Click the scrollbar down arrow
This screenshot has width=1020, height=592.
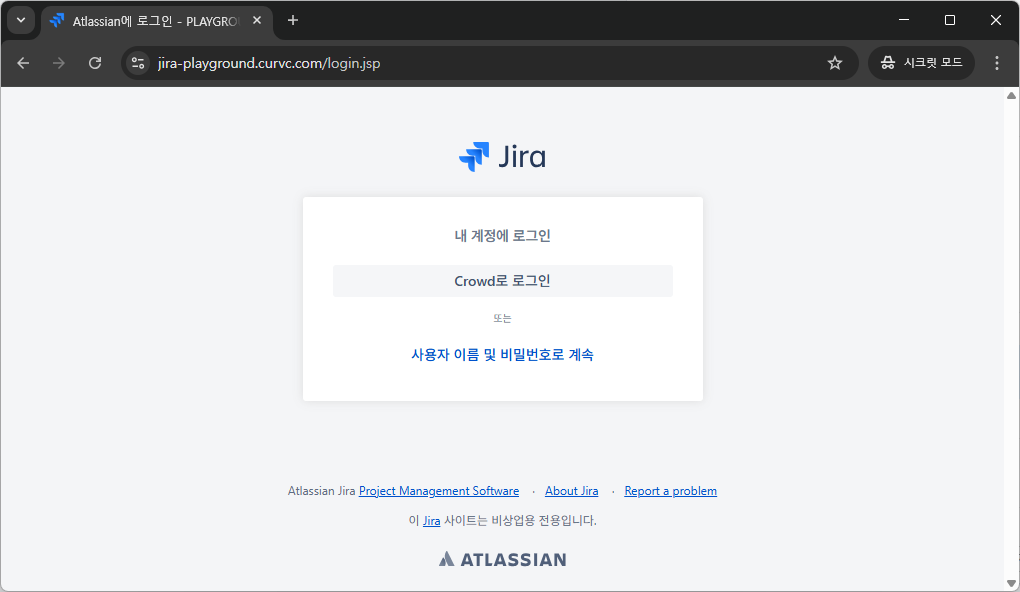point(1010,582)
